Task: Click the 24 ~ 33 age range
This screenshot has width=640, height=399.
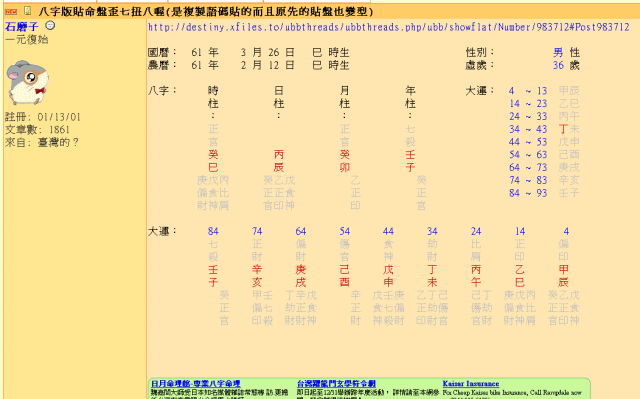Action: click(x=527, y=116)
